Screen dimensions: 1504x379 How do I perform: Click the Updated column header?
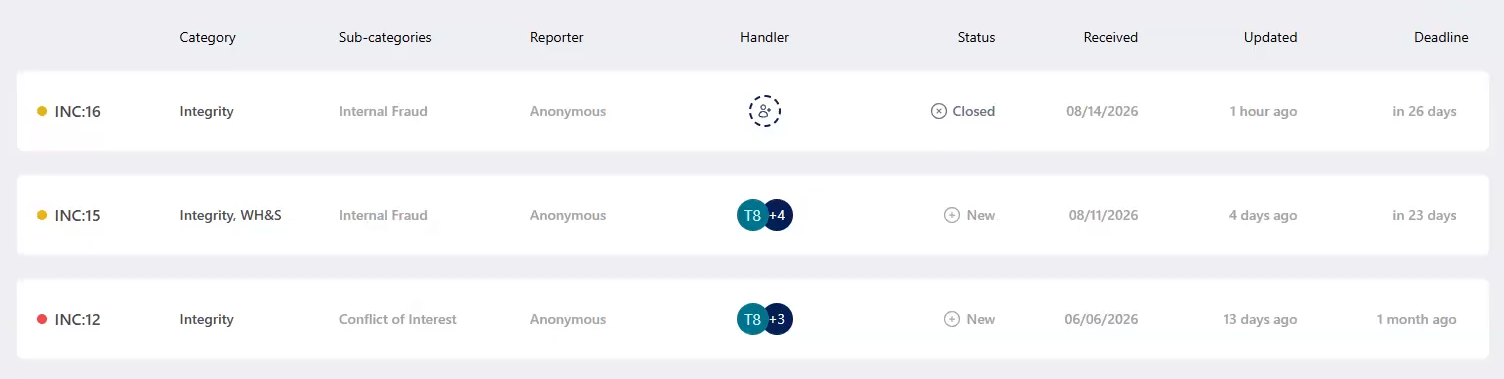tap(1270, 37)
